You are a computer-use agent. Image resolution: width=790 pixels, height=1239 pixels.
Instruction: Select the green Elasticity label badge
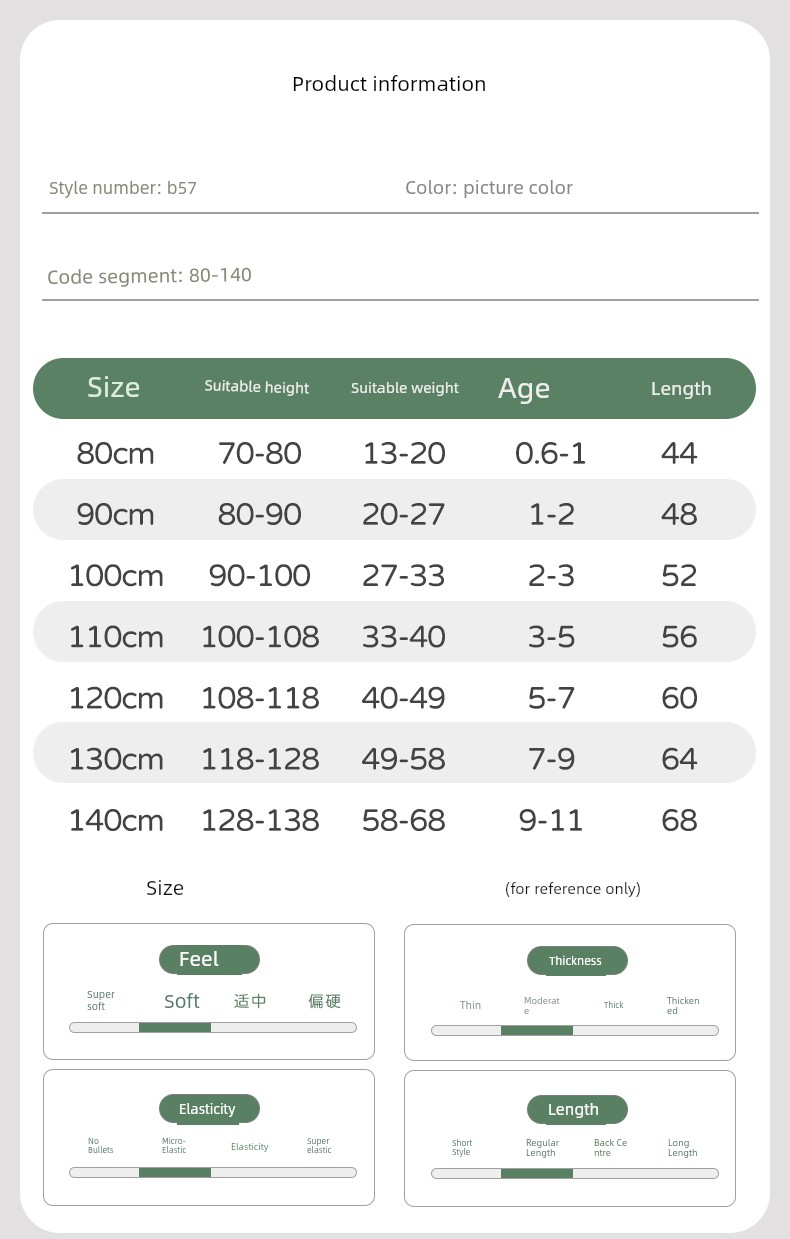[x=209, y=1109]
